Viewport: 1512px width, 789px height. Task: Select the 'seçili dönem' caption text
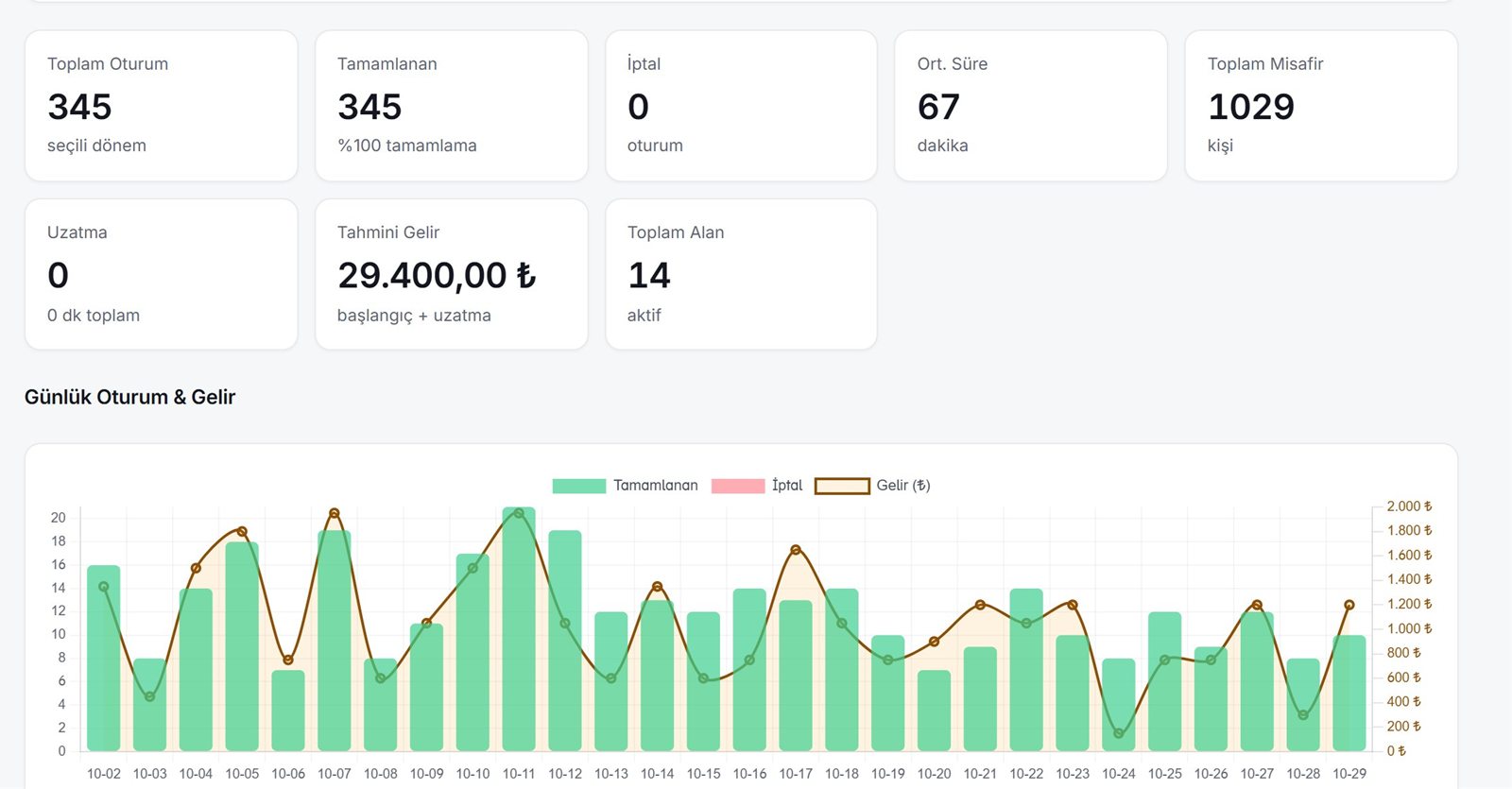pyautogui.click(x=96, y=146)
